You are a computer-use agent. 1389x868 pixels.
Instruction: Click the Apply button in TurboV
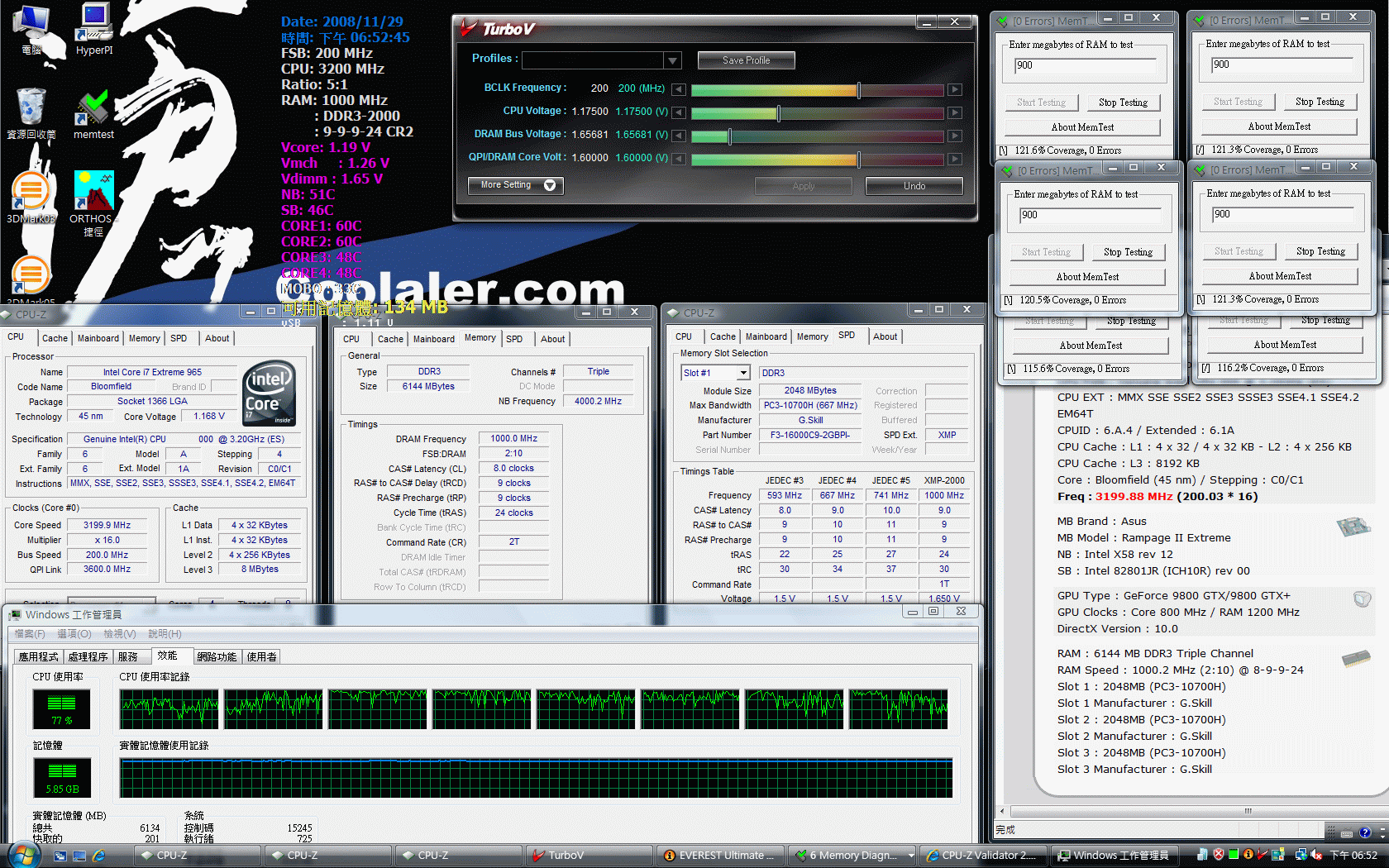(x=804, y=186)
